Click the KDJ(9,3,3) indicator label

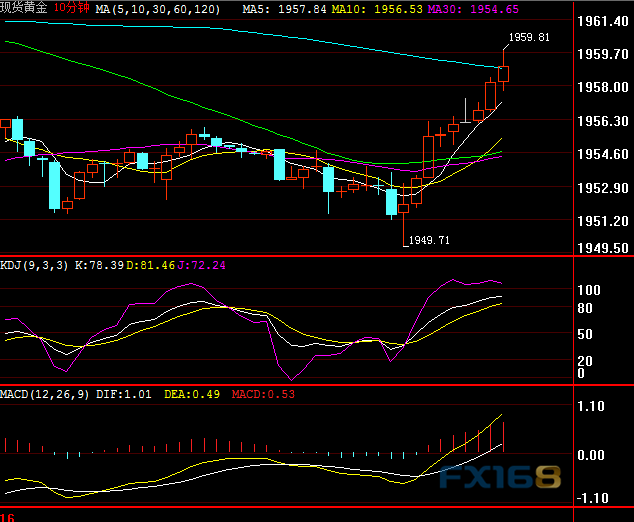coord(34,265)
